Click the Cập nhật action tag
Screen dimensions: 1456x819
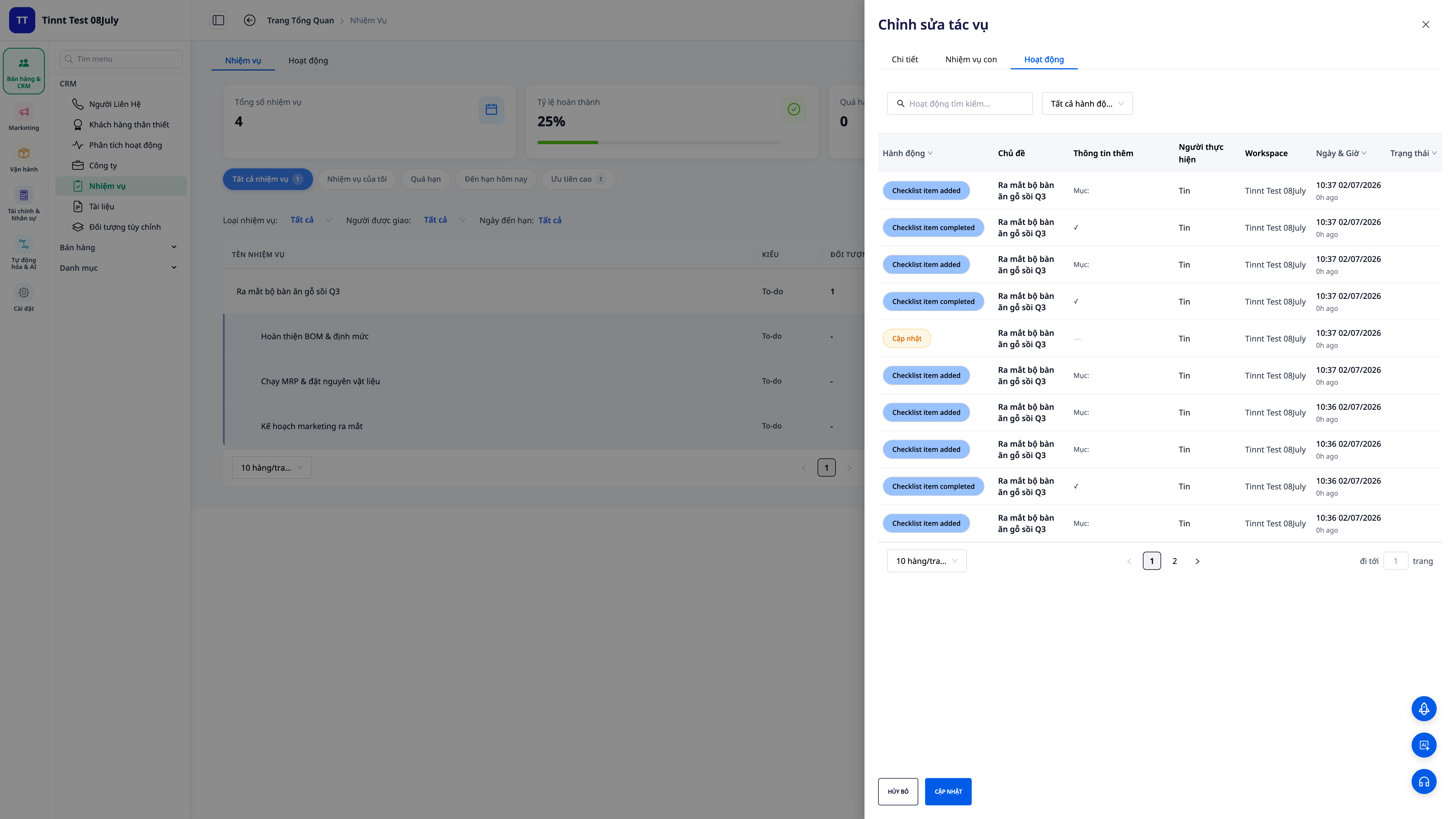point(907,339)
